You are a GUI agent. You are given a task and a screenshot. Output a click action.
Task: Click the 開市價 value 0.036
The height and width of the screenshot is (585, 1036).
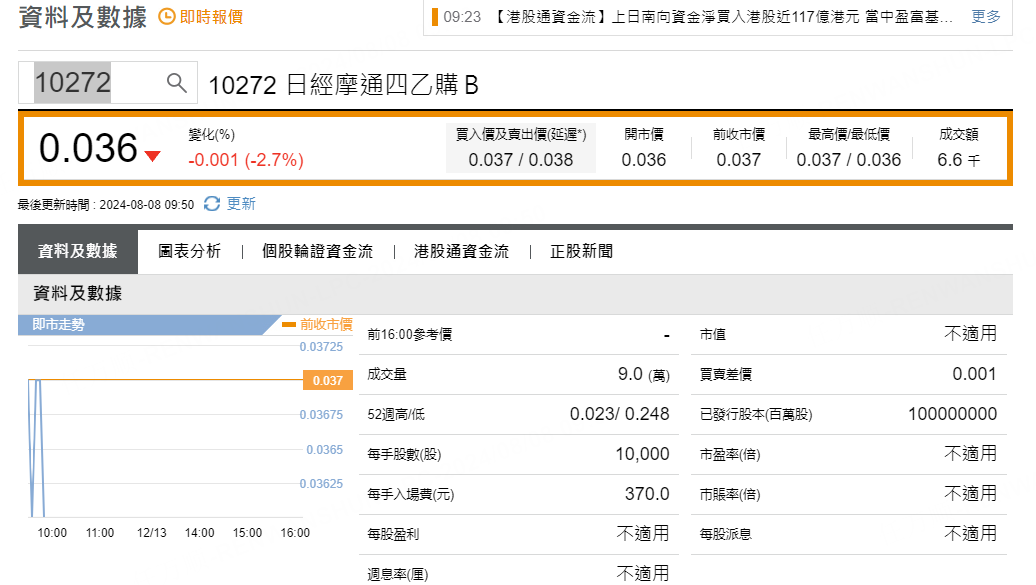644,160
